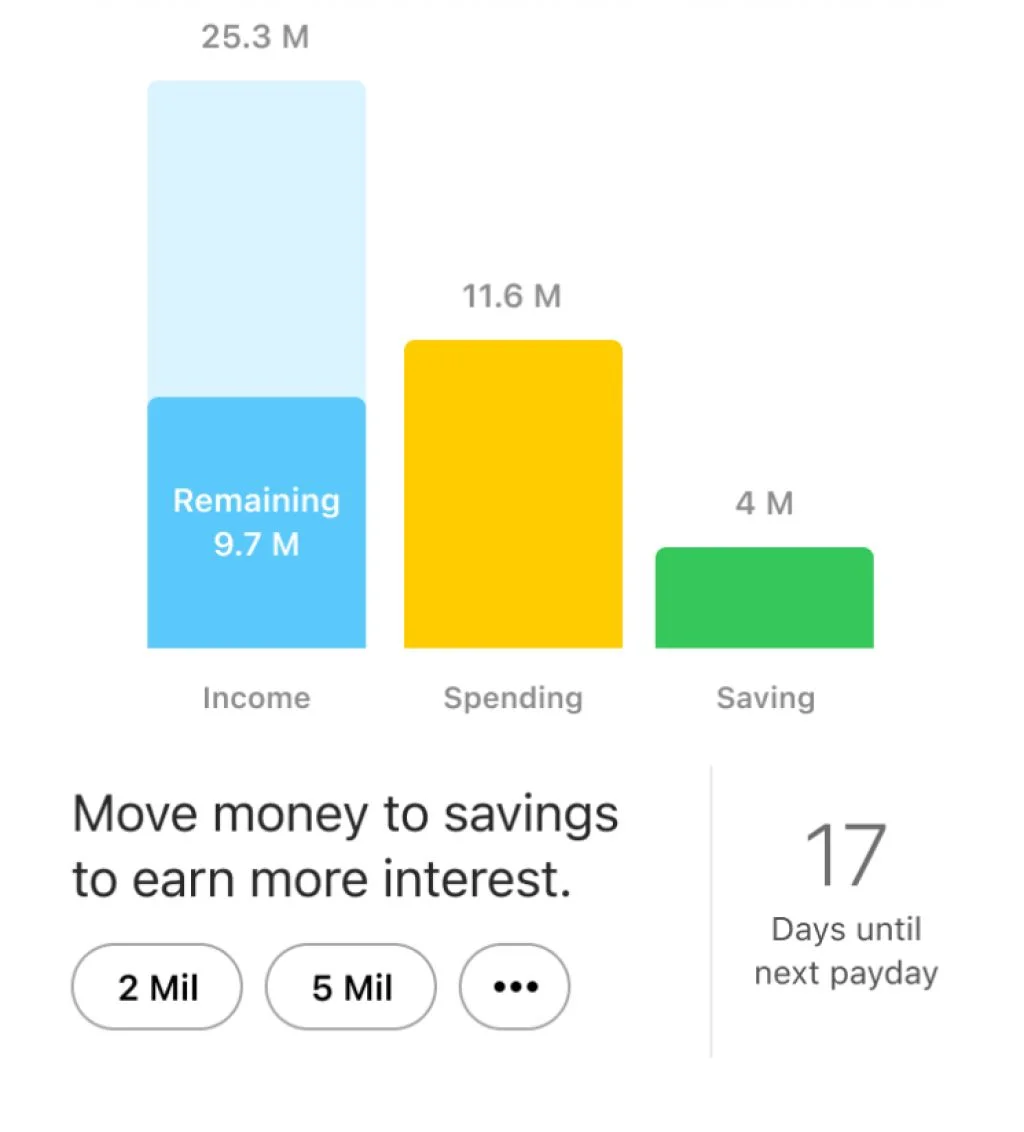
Task: Click the vertical divider beside payday counter
Action: pyautogui.click(x=711, y=910)
